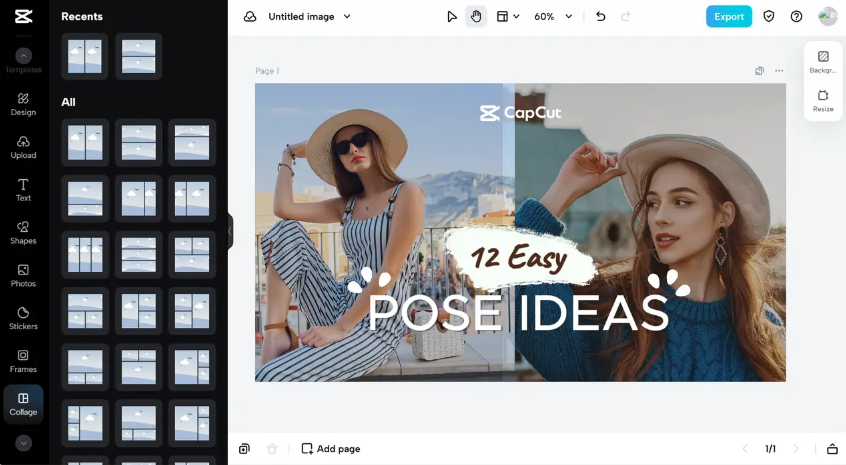
Task: Click the 1/1 page indicator
Action: pyautogui.click(x=770, y=449)
